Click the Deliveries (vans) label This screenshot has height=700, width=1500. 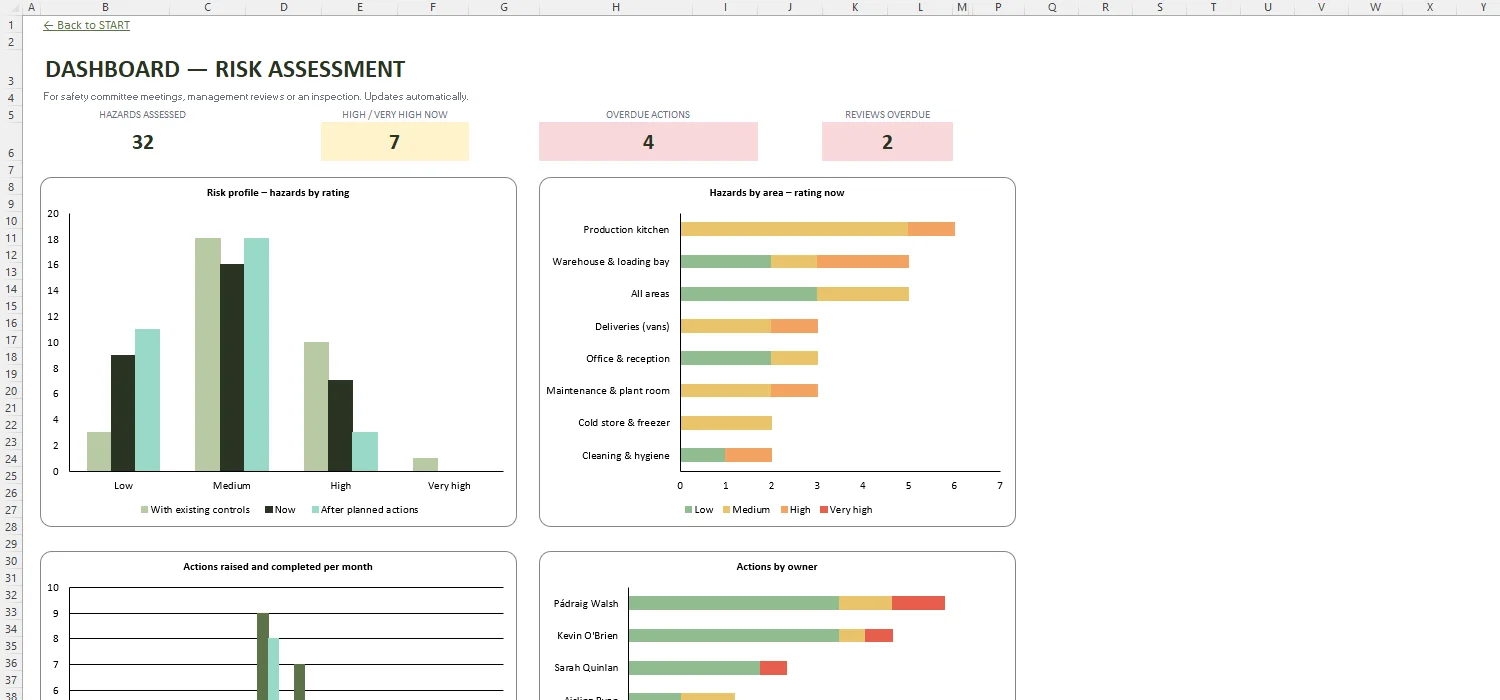tap(632, 326)
